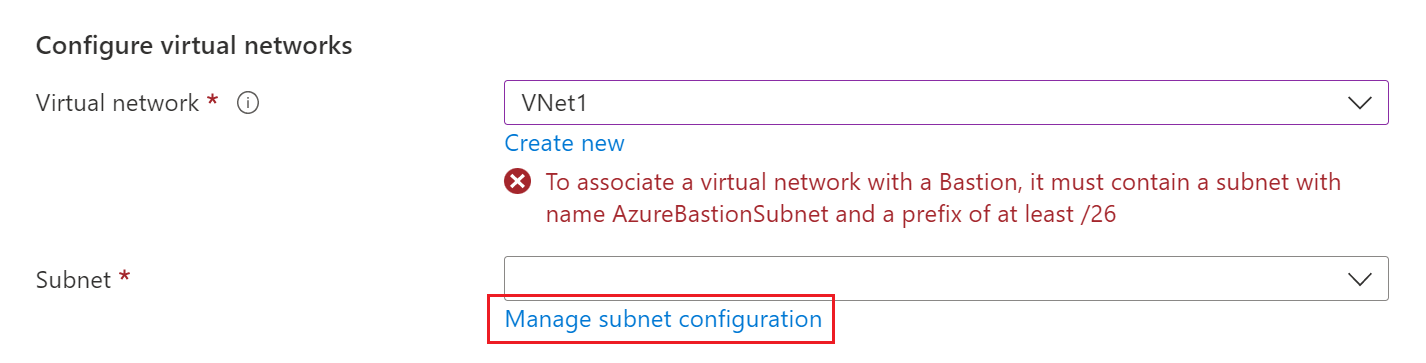Click the info icon beside Virtual network
This screenshot has height=363, width=1426.
point(248,103)
